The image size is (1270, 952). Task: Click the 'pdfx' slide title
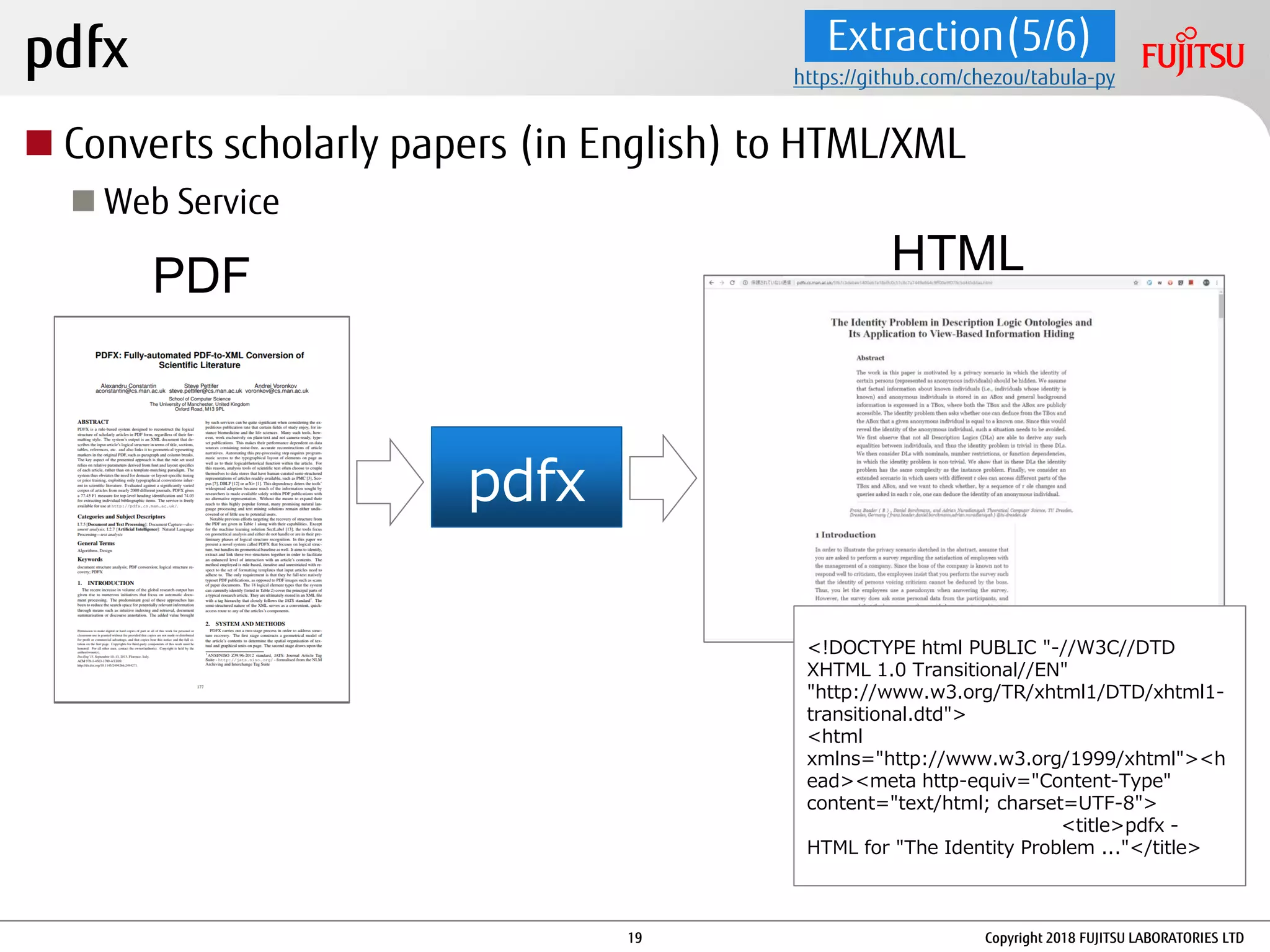tap(77, 51)
